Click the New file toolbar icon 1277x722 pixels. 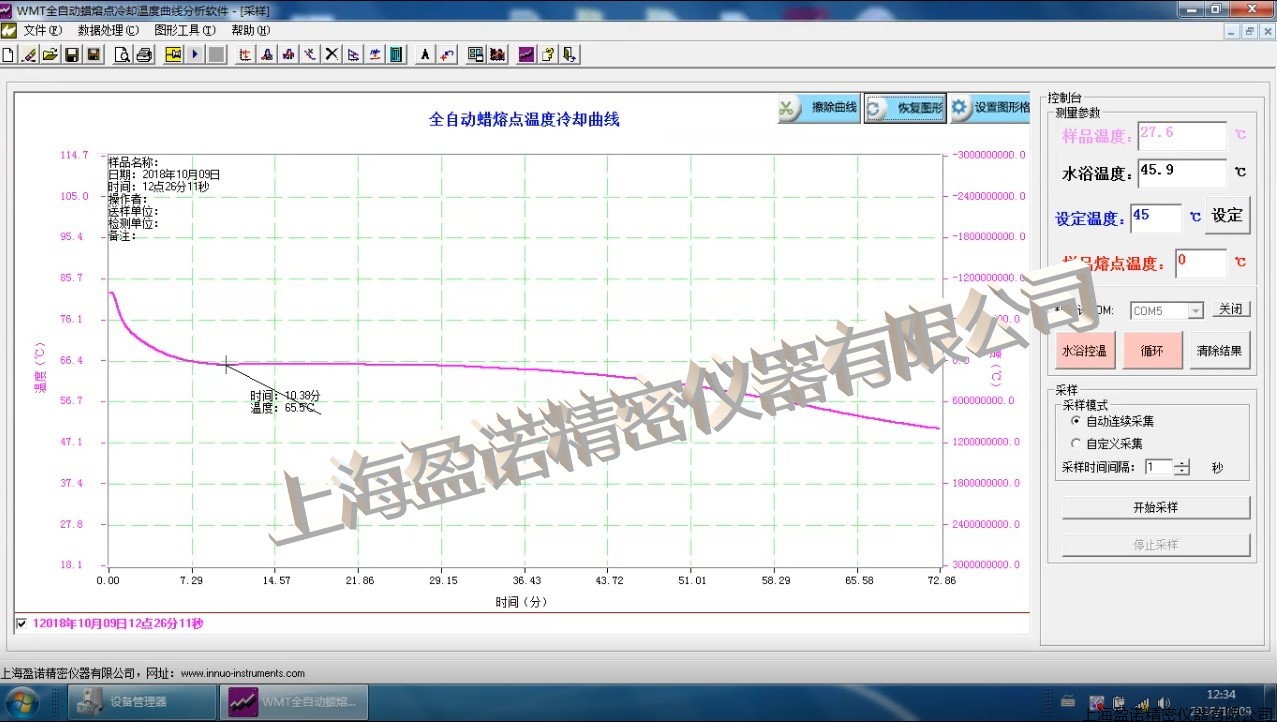pyautogui.click(x=8, y=55)
